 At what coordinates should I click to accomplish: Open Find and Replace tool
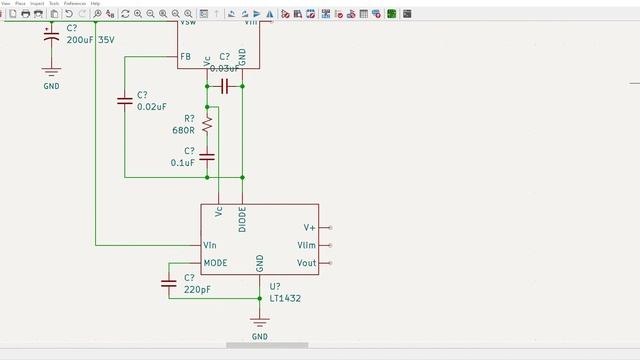coord(110,14)
